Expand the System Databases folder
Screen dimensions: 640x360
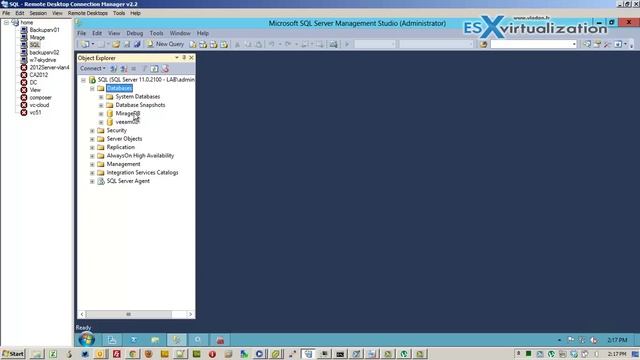pyautogui.click(x=101, y=97)
